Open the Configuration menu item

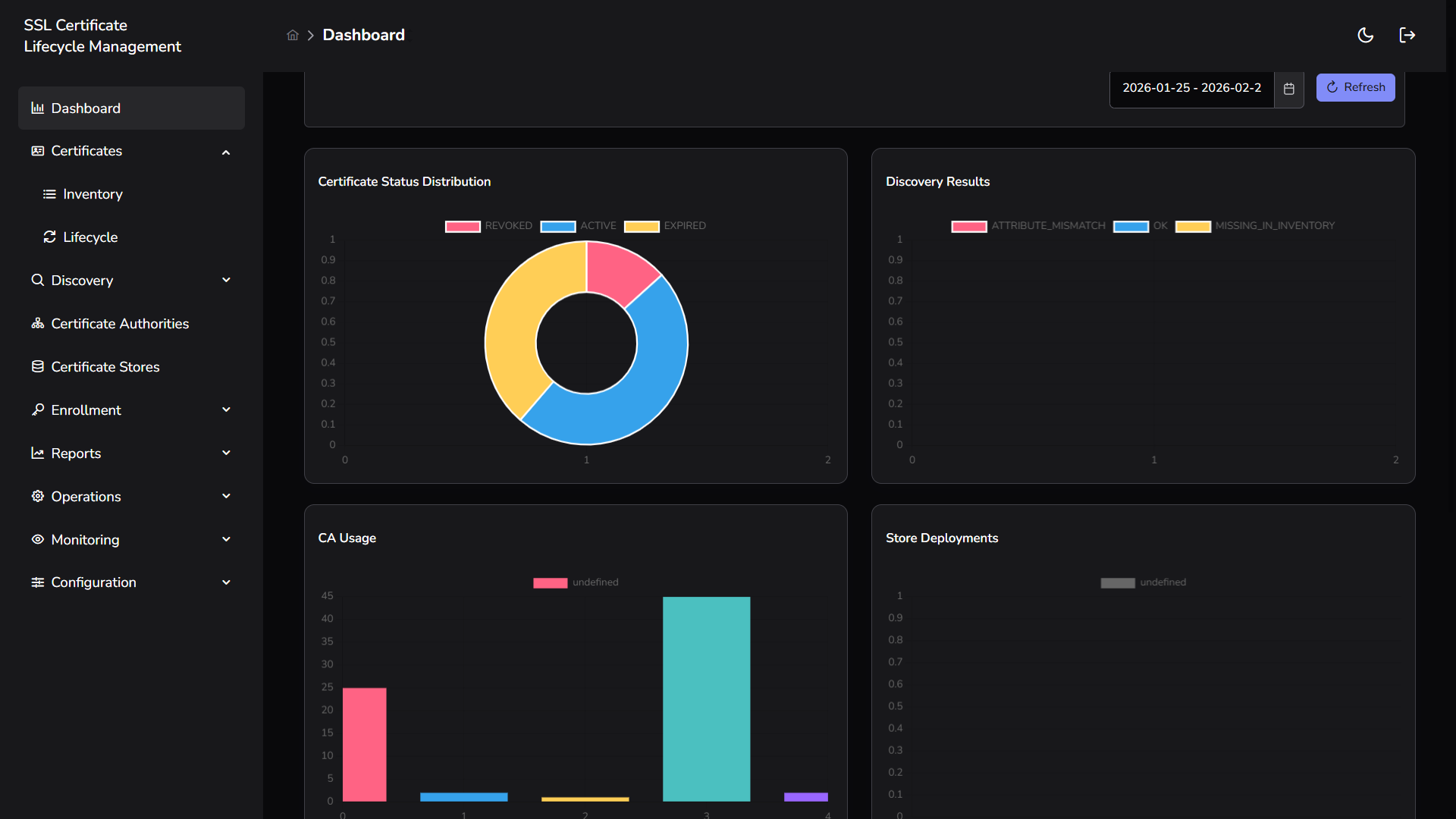pos(93,582)
